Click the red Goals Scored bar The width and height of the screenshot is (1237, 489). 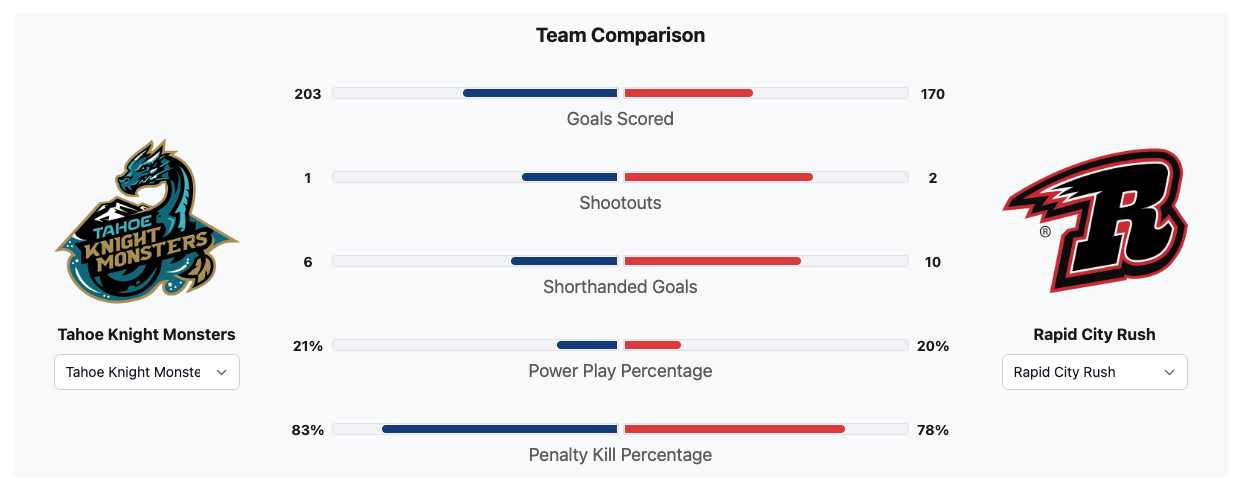[x=688, y=93]
